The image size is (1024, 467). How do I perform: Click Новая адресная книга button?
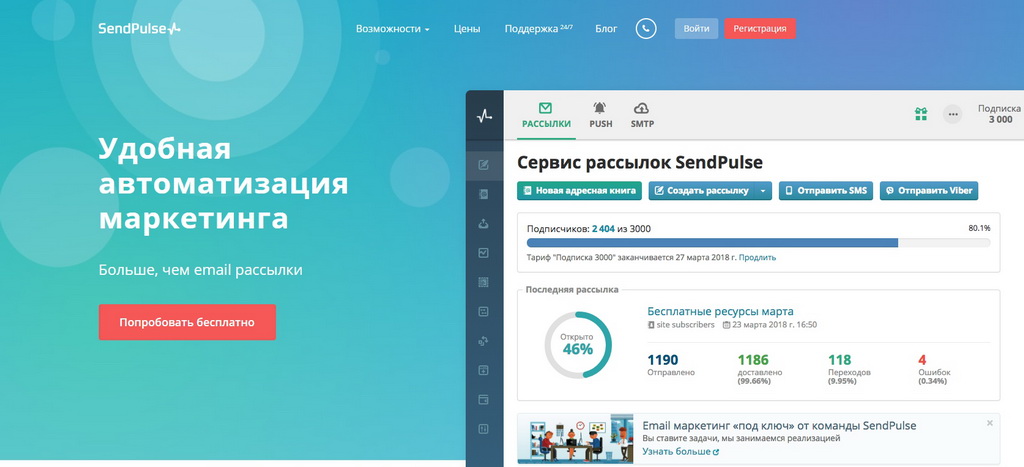[x=580, y=191]
